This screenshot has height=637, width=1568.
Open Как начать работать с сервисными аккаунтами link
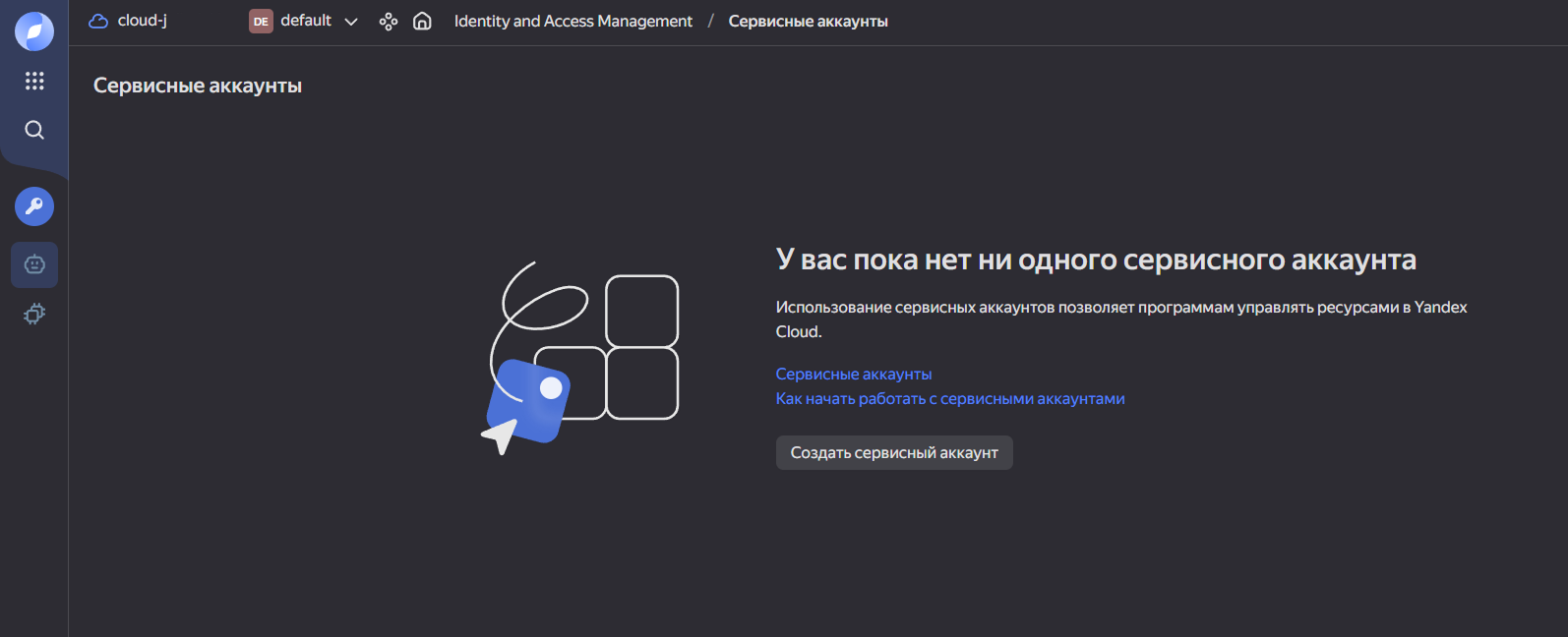point(949,398)
